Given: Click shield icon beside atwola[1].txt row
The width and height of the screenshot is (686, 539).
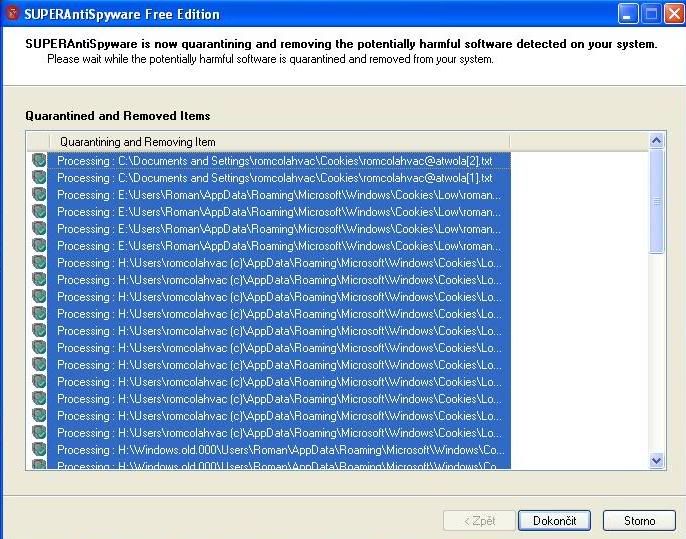Looking at the screenshot, I should [39, 177].
